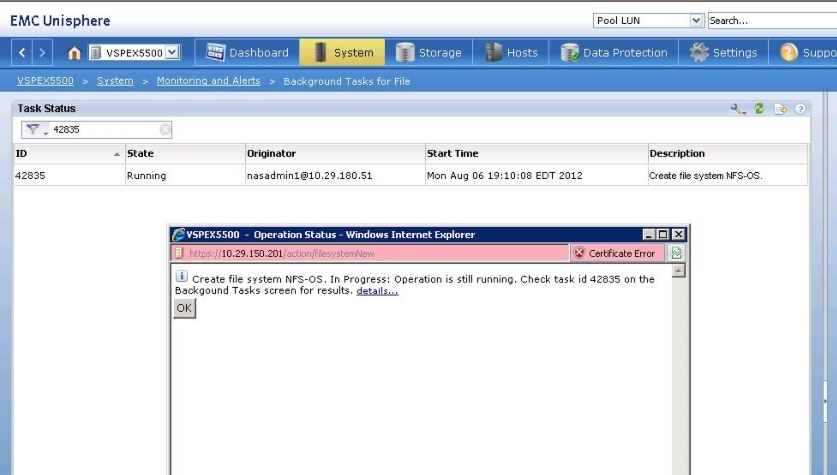Go to the Data Protection tab

pyautogui.click(x=614, y=52)
